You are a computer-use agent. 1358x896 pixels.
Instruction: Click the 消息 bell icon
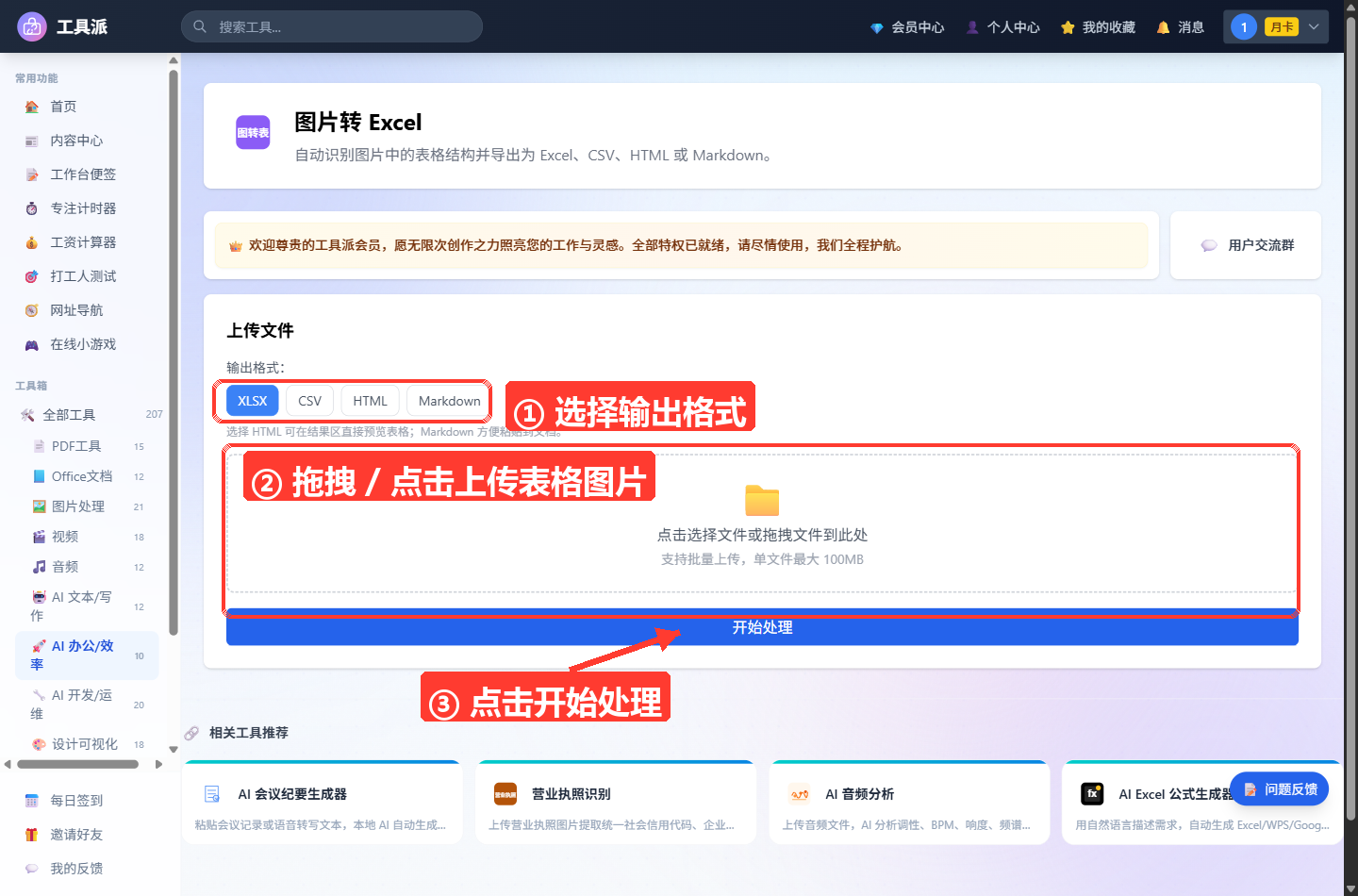1163,27
